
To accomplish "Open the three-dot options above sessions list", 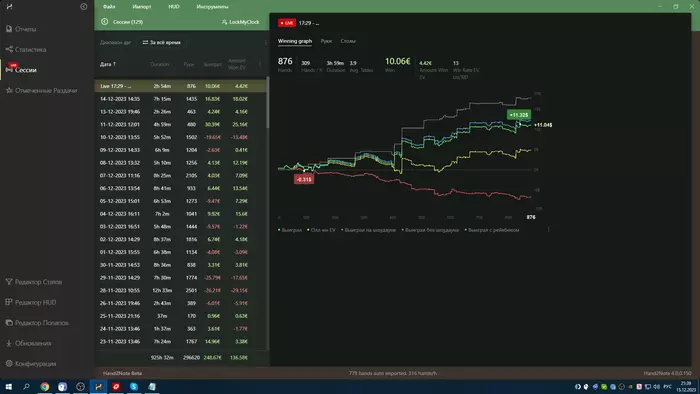I will click(266, 42).
